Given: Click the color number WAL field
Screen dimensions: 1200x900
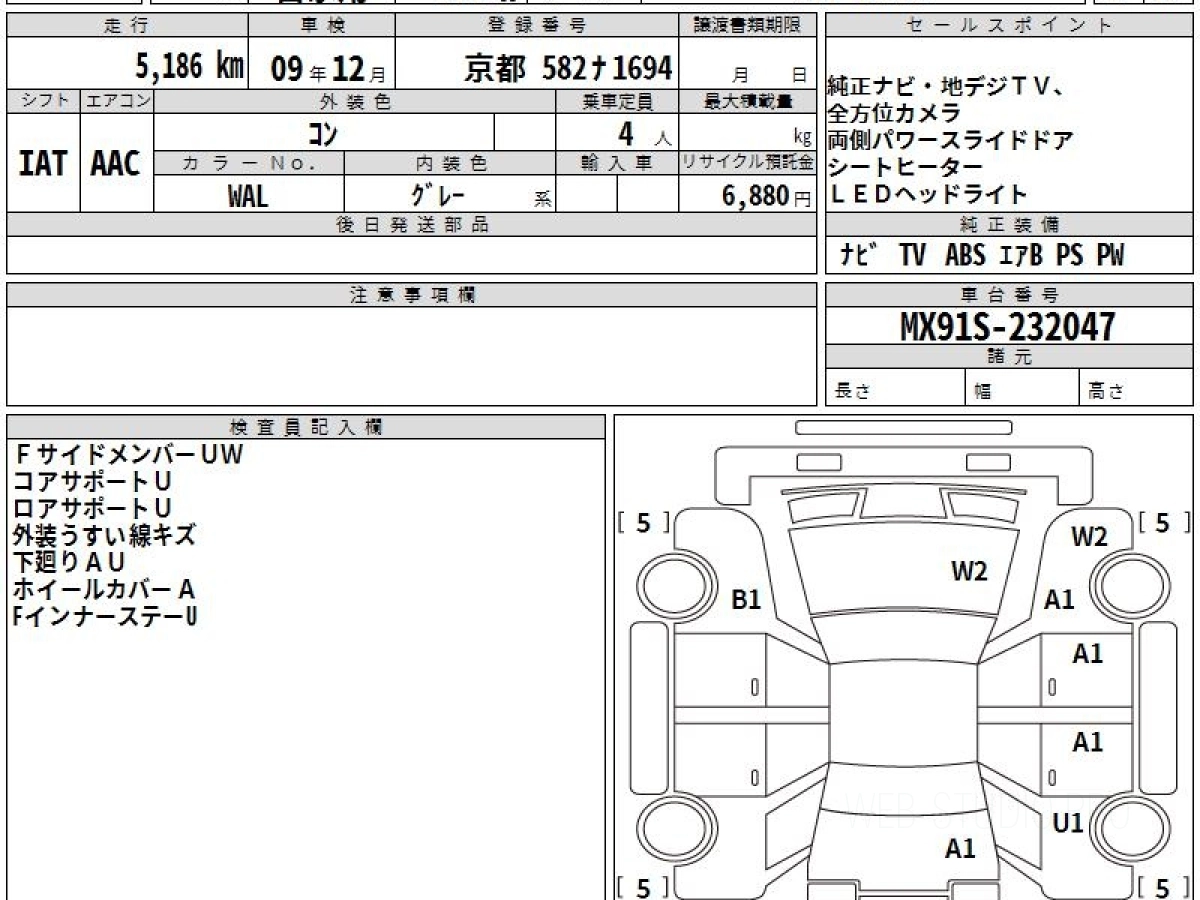Looking at the screenshot, I should pos(249,196).
